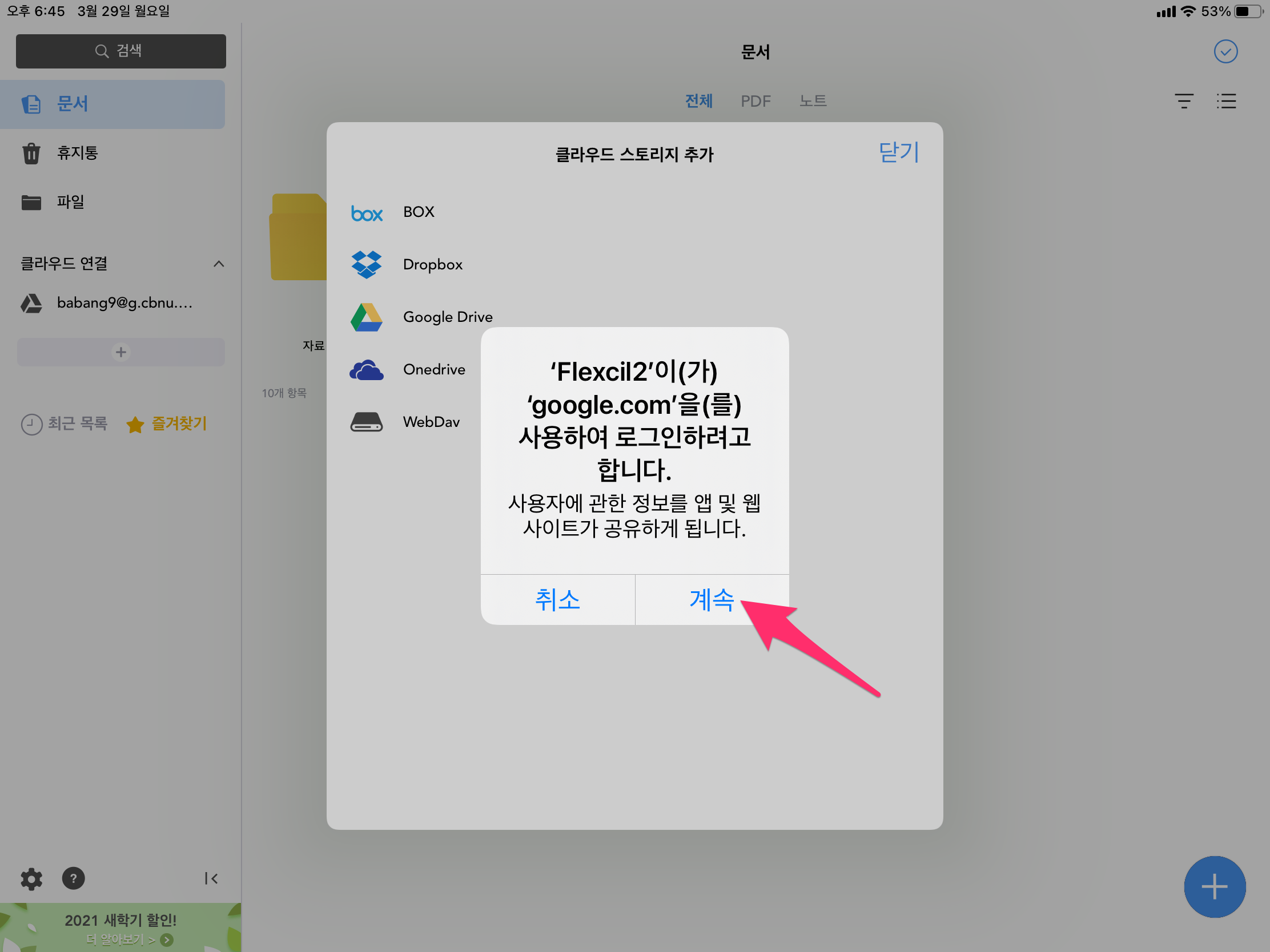This screenshot has height=952, width=1270.
Task: Select Google Drive storage option
Action: pyautogui.click(x=447, y=317)
